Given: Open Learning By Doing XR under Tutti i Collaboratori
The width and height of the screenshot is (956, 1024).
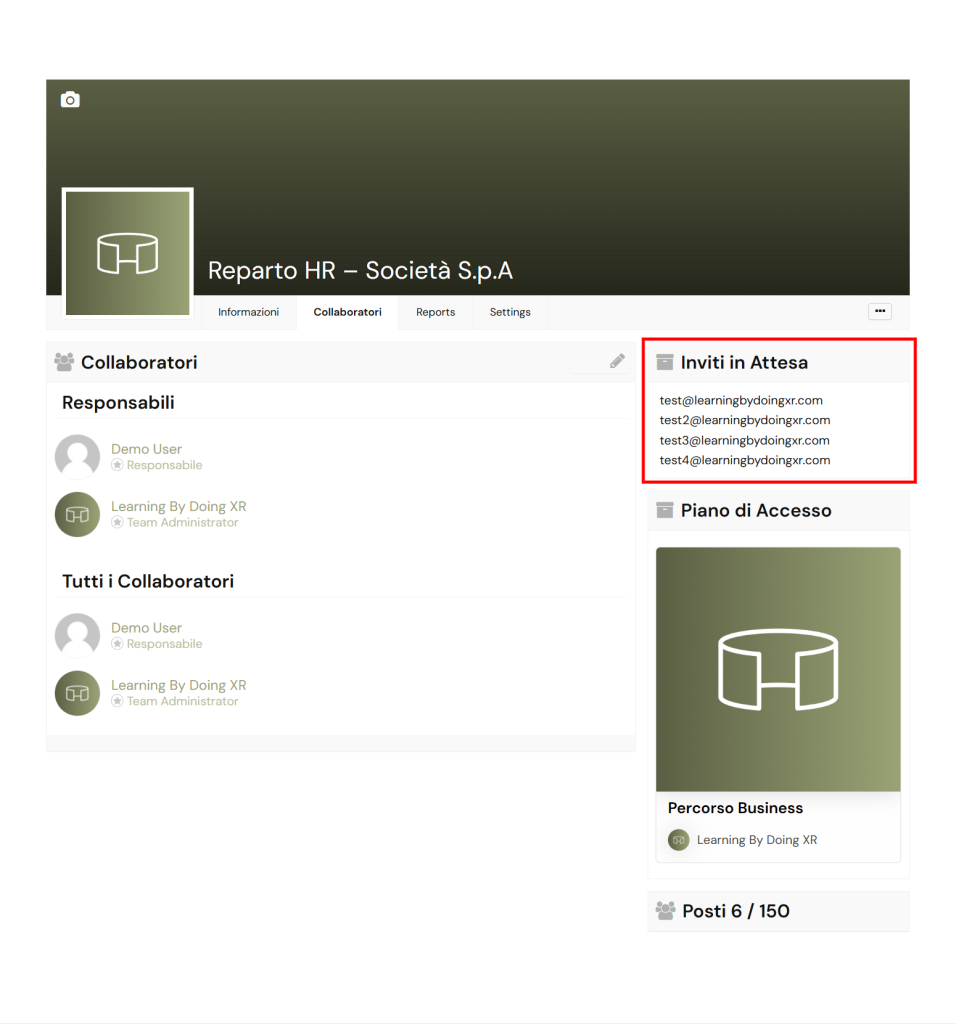Looking at the screenshot, I should (x=178, y=685).
